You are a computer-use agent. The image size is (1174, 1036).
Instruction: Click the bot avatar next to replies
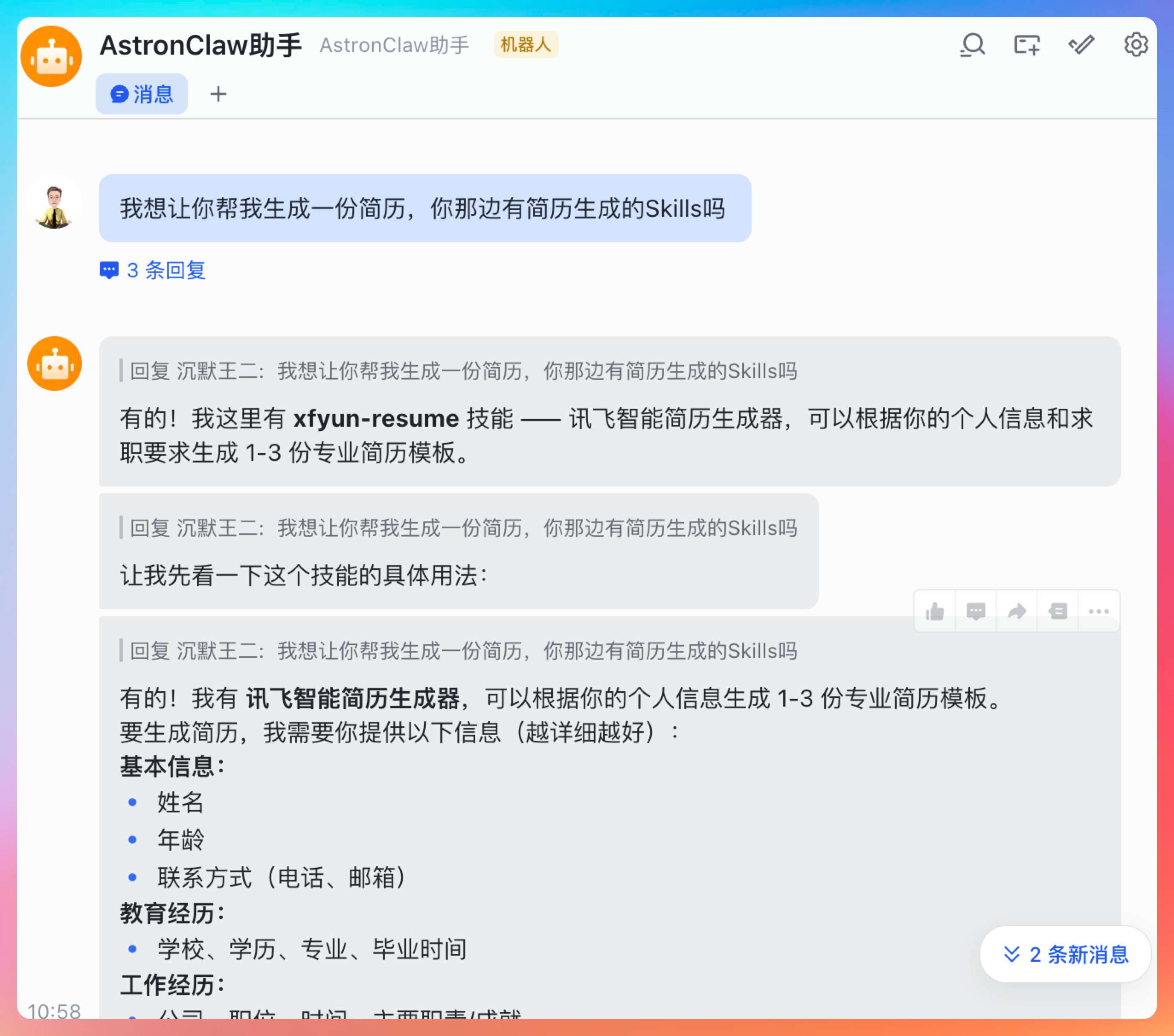(55, 364)
